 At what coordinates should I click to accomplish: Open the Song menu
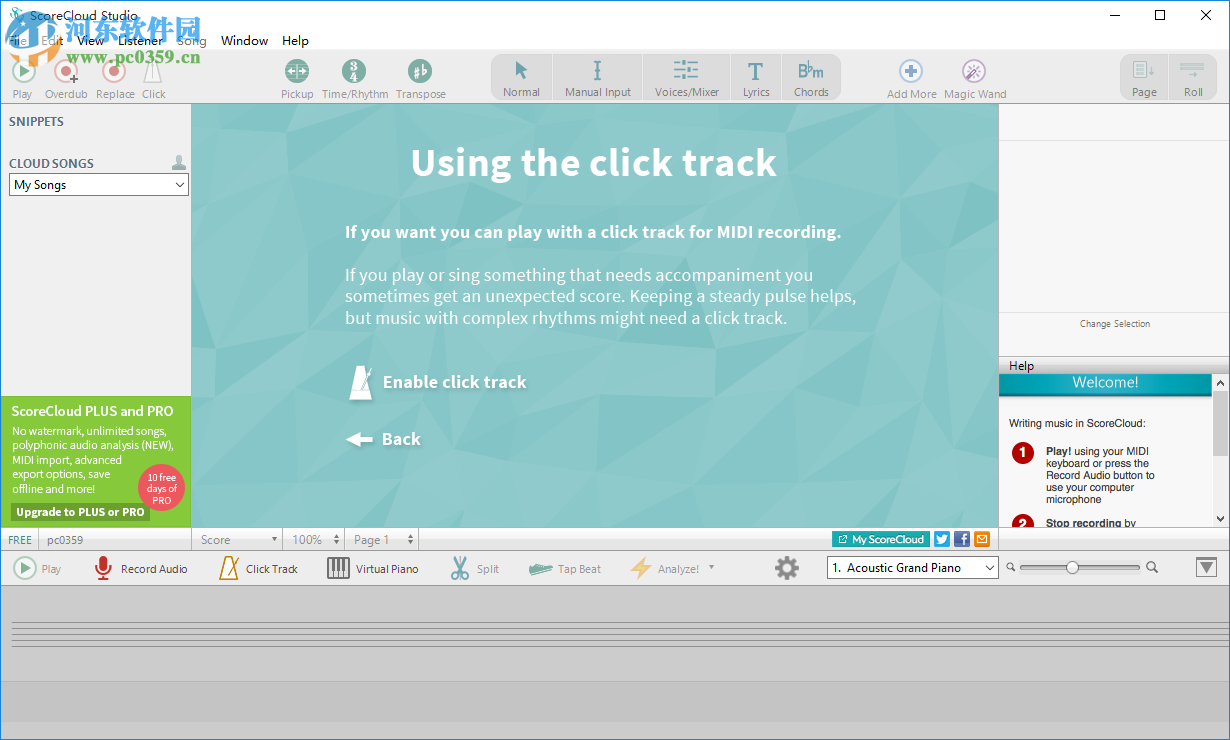tap(191, 41)
